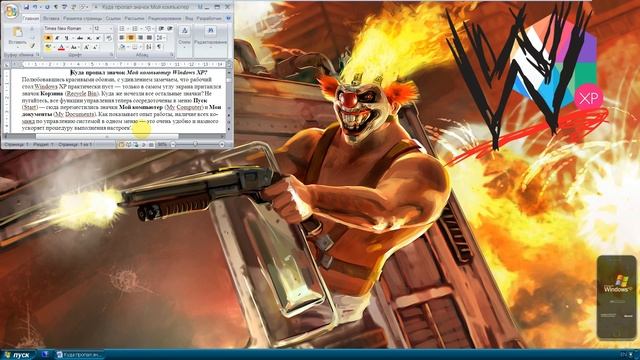Click the Redo icon in Quick Access Toolbar

click(x=47, y=7)
